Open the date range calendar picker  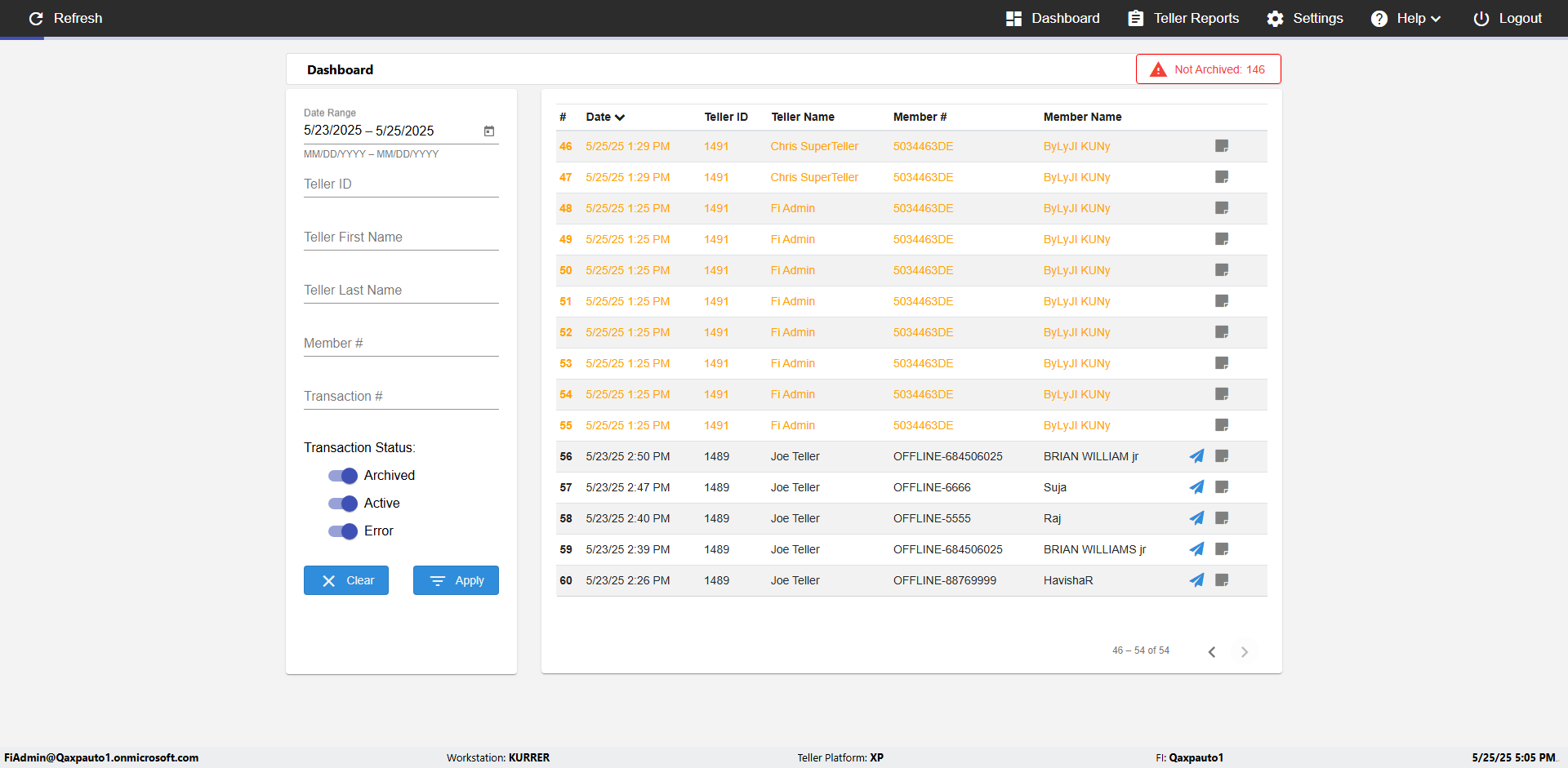pos(489,131)
